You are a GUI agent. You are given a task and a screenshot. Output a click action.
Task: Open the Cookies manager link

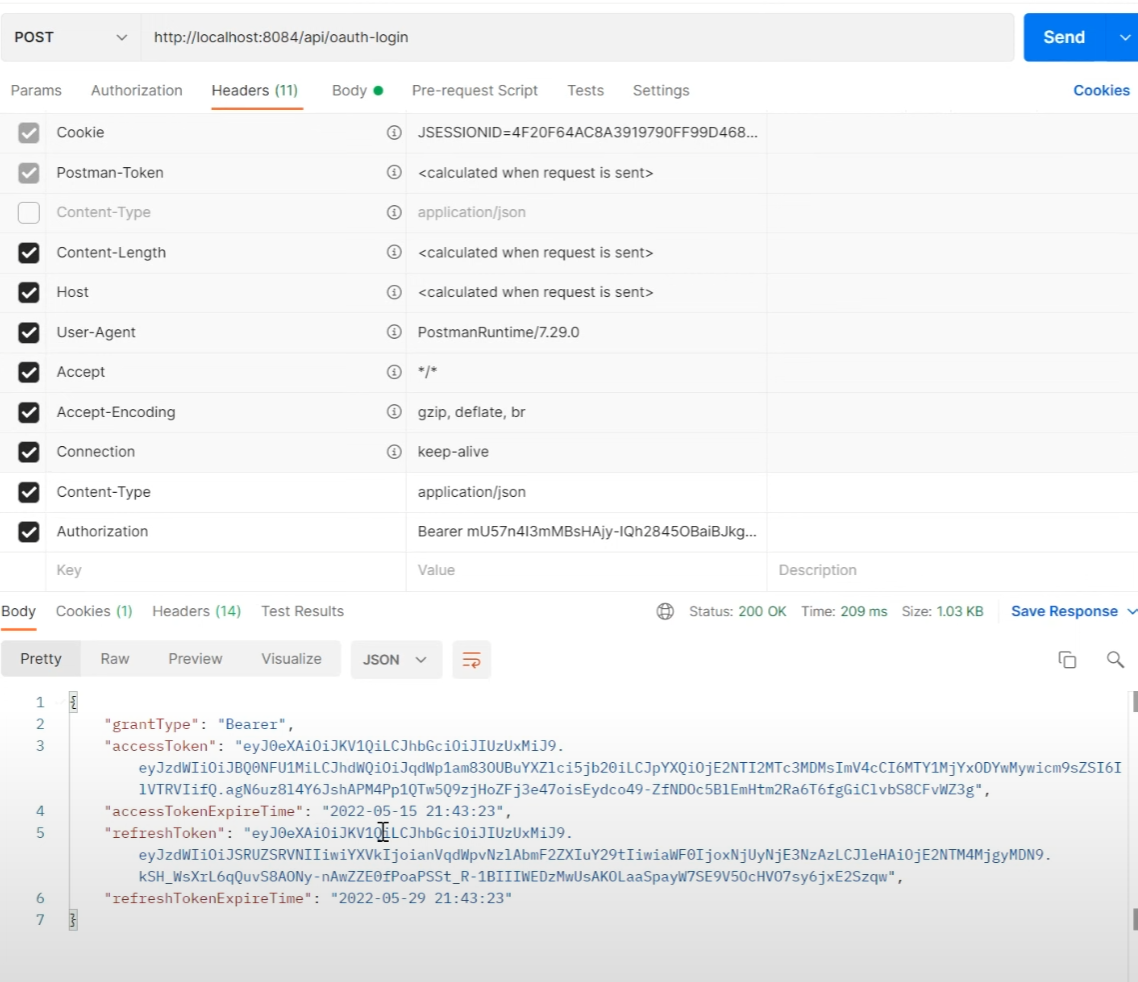coord(1101,90)
